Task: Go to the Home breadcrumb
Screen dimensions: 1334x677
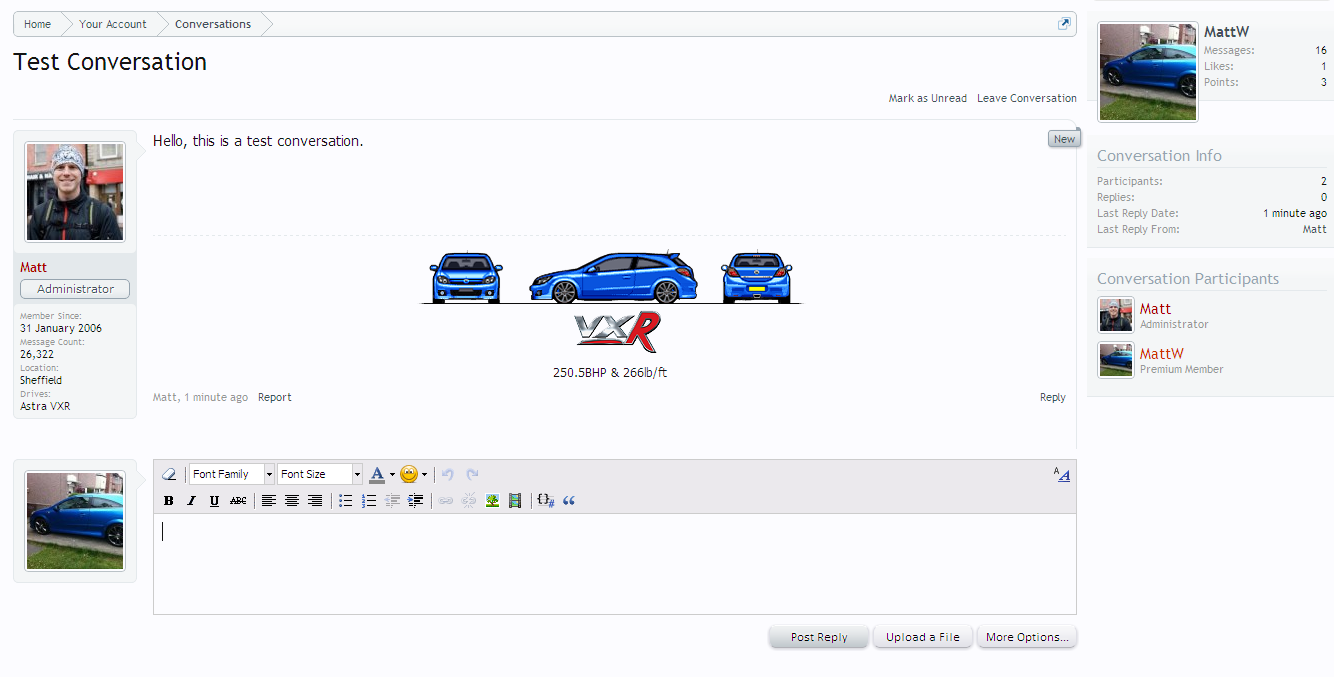Action: [37, 24]
